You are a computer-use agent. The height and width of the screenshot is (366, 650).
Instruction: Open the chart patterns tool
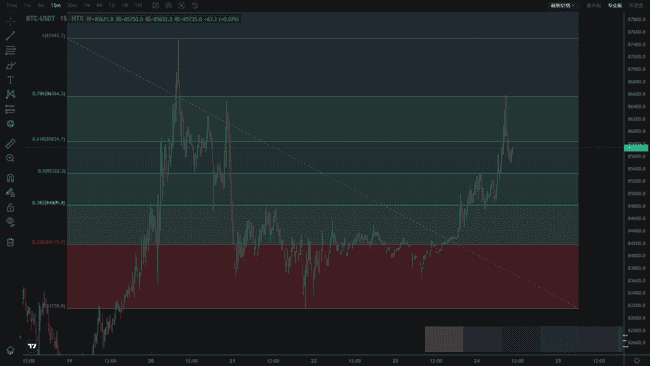point(10,95)
